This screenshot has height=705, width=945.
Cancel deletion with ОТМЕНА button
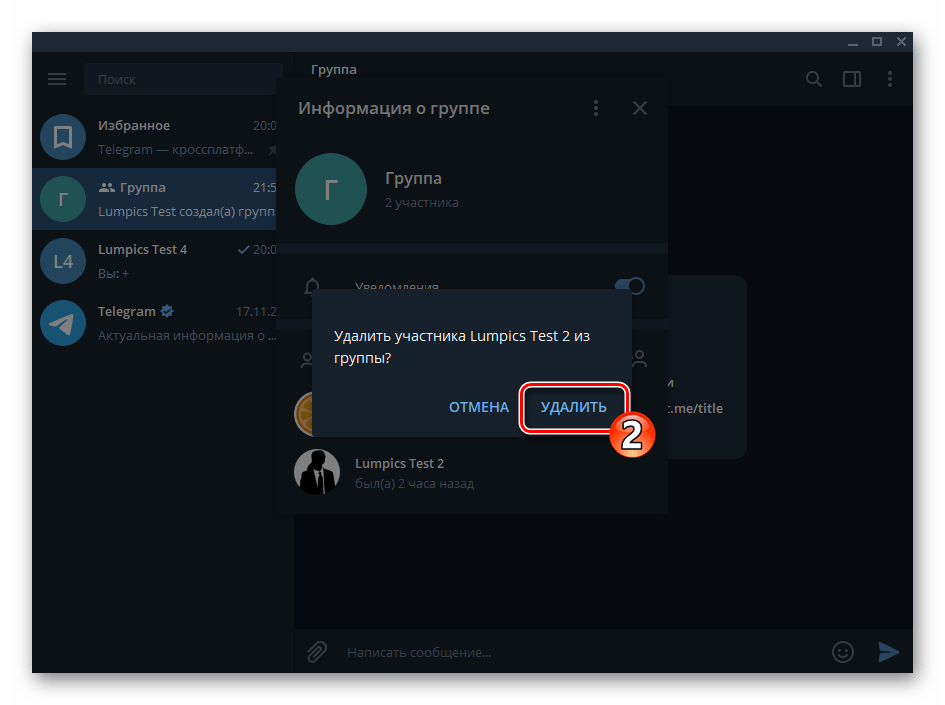point(479,407)
